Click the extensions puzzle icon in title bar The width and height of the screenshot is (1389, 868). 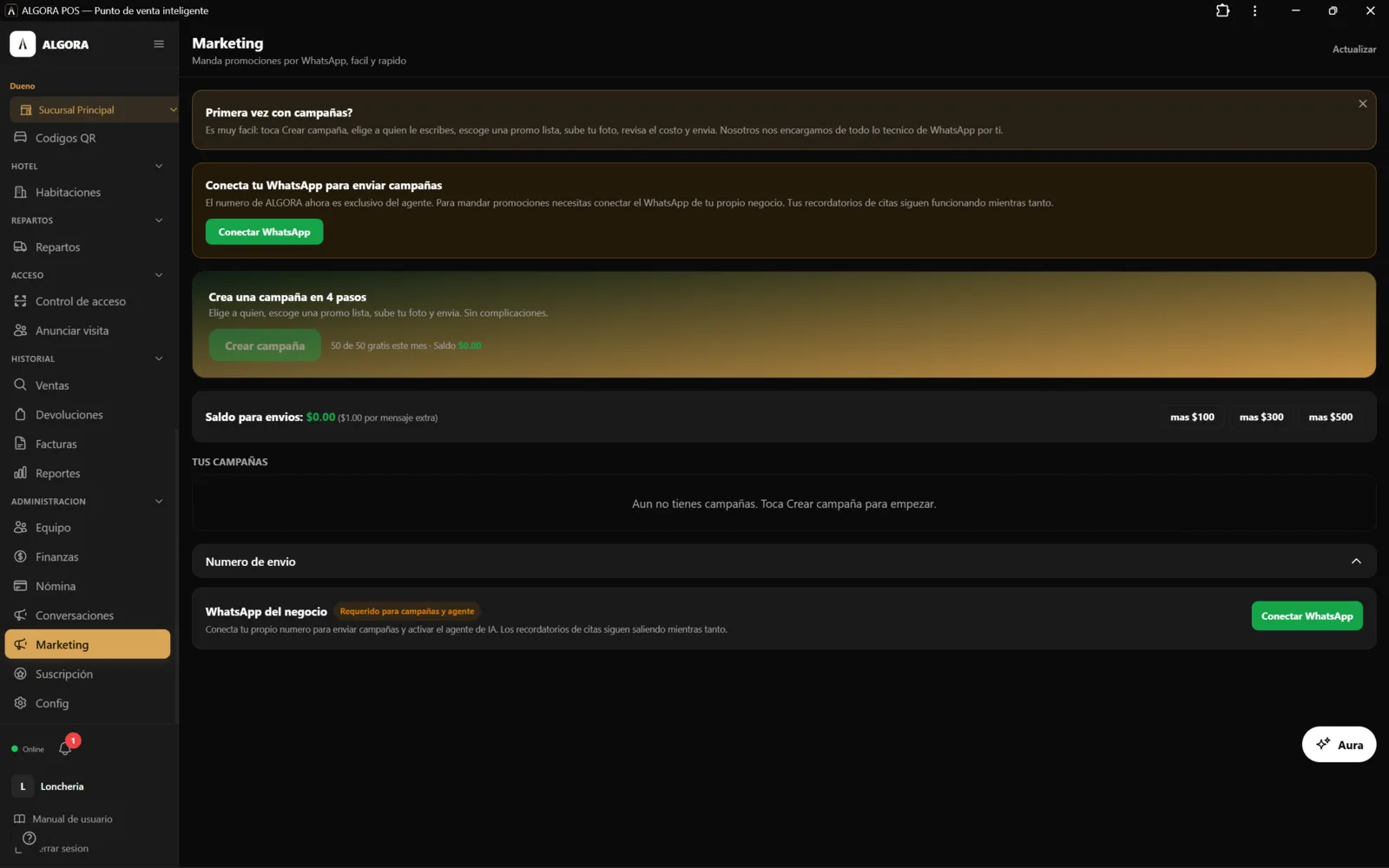click(x=1222, y=10)
